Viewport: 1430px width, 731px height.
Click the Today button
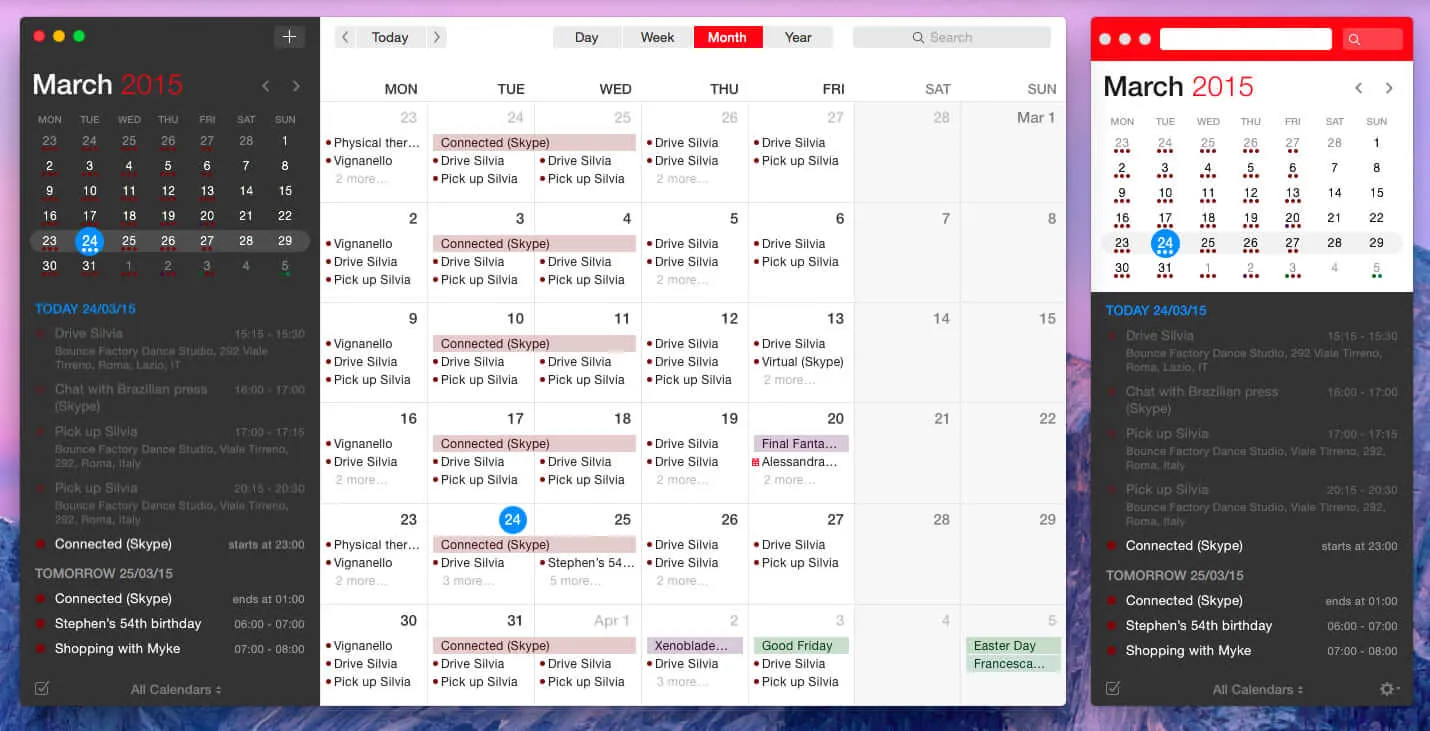[390, 36]
